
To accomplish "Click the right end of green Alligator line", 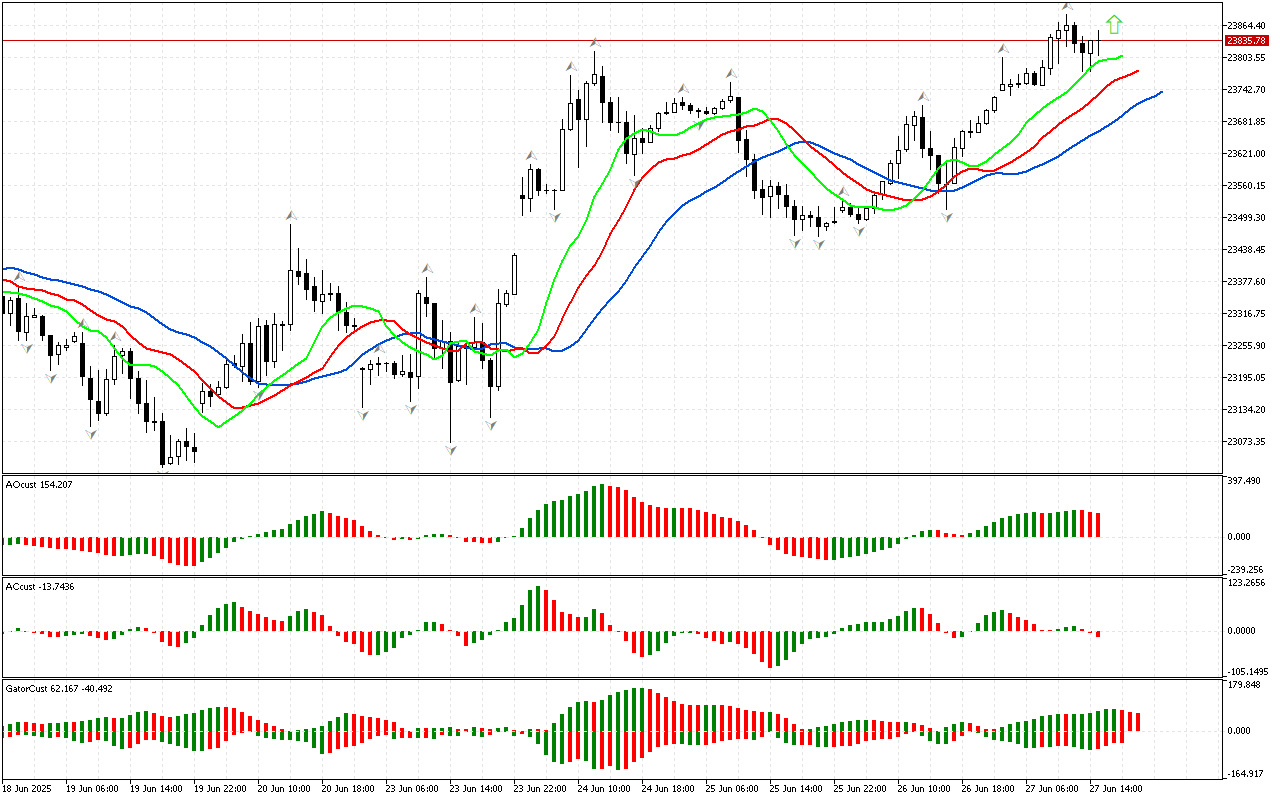I will (x=1121, y=57).
